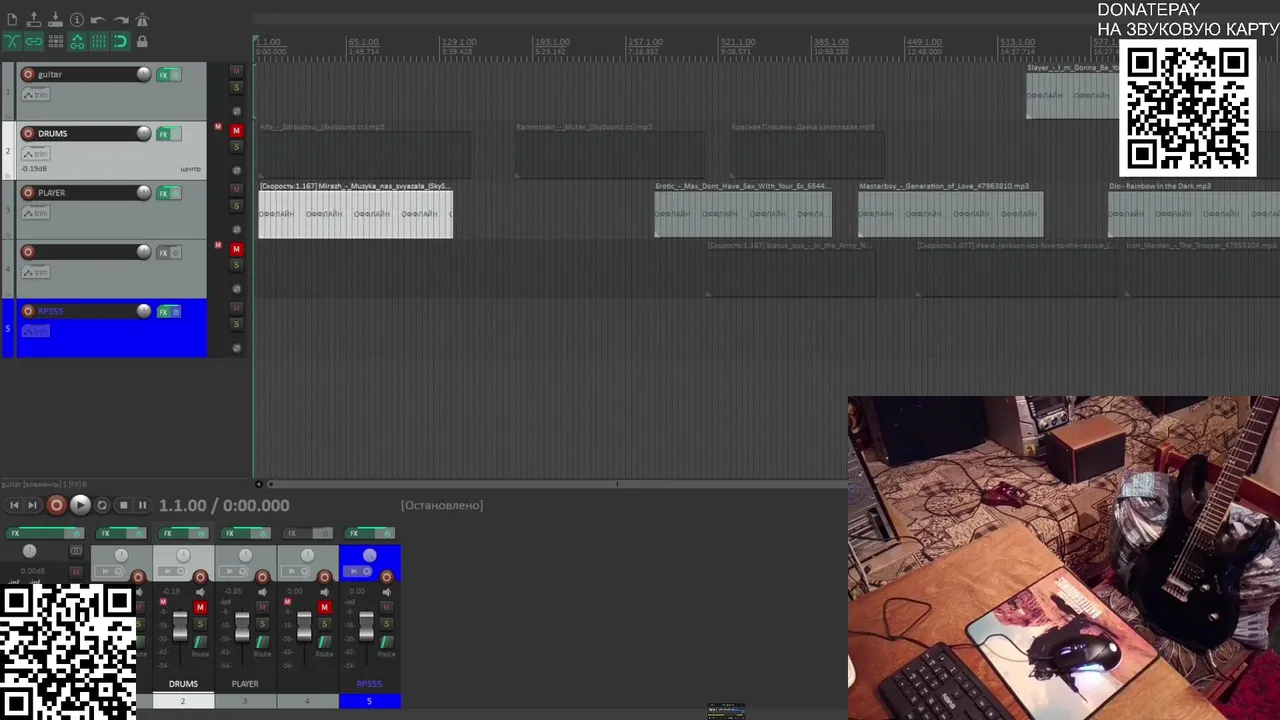This screenshot has width=1280, height=720.
Task: Arm RP355 track record button in track panel
Action: click(28, 311)
